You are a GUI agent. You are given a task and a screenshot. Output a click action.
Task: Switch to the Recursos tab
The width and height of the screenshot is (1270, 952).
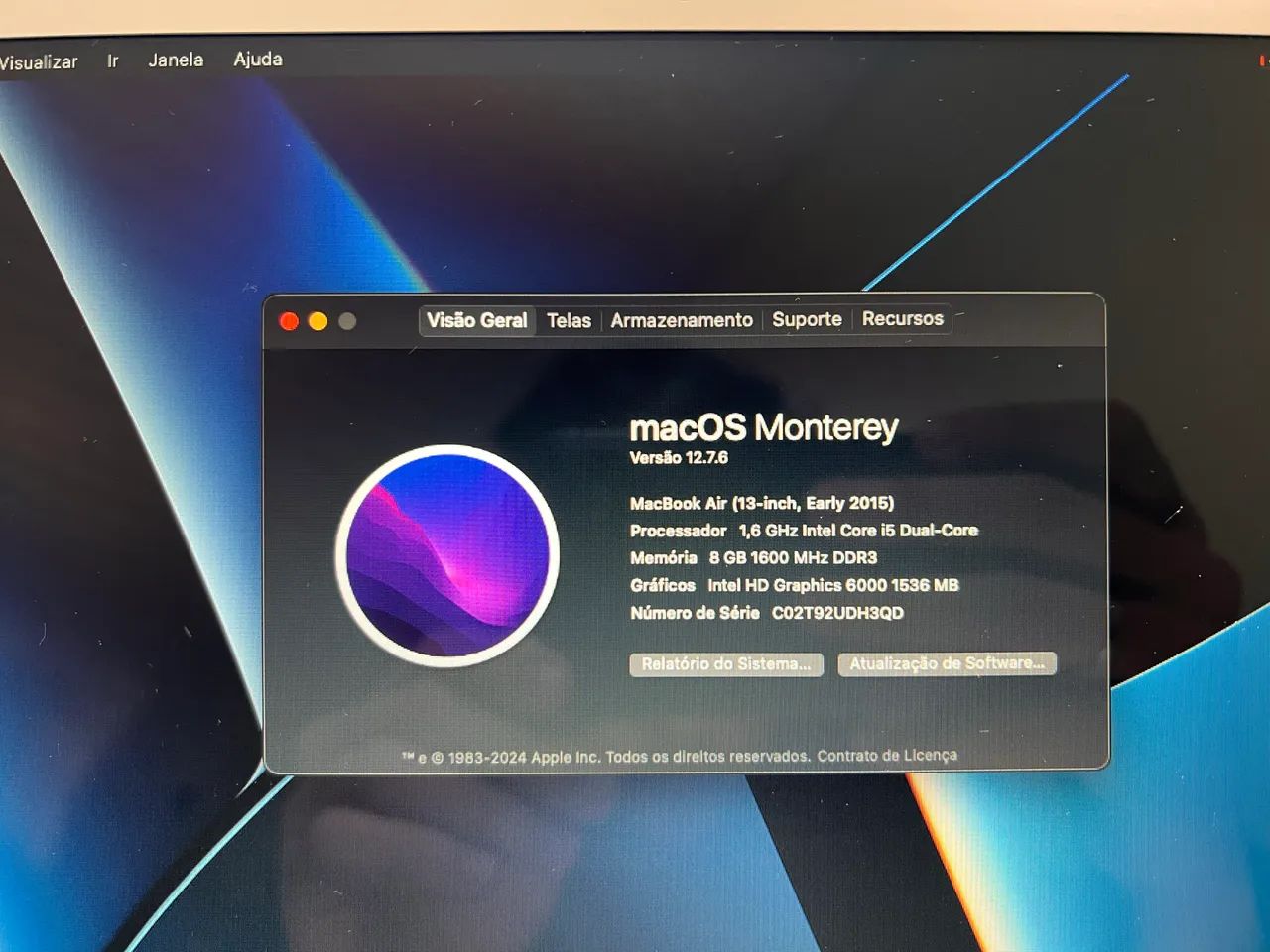click(902, 318)
